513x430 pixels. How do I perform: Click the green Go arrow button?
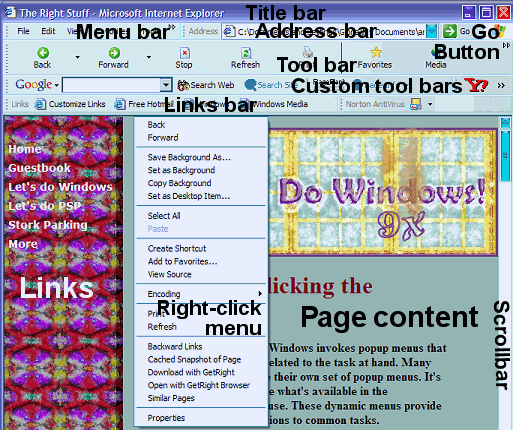pos(450,31)
